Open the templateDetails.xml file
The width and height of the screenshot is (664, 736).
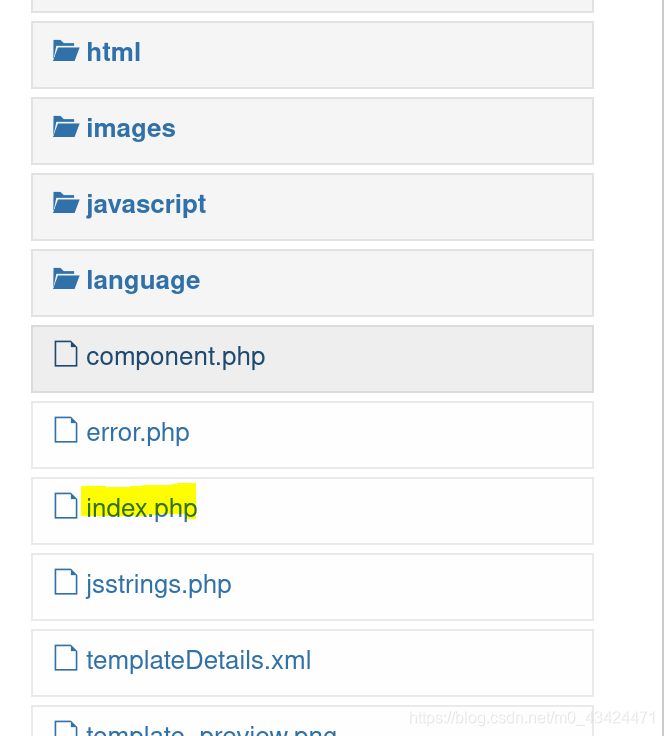tap(198, 660)
